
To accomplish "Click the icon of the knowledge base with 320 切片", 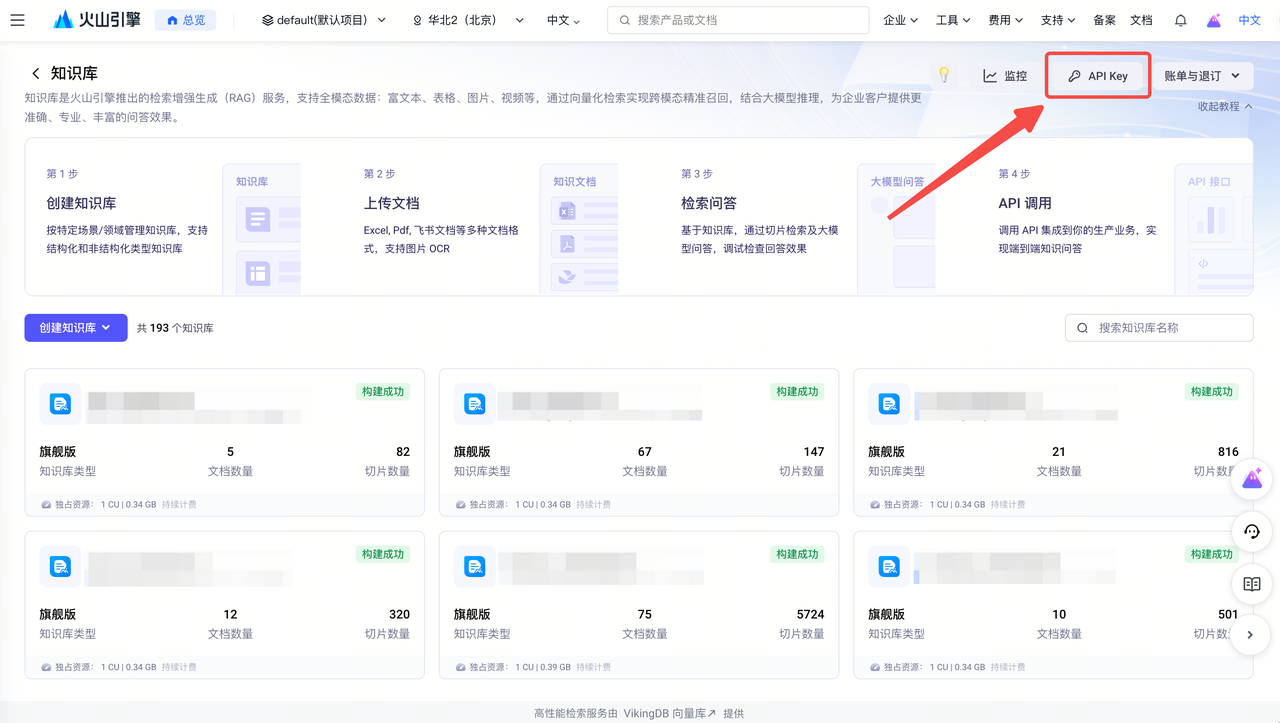I will click(60, 567).
